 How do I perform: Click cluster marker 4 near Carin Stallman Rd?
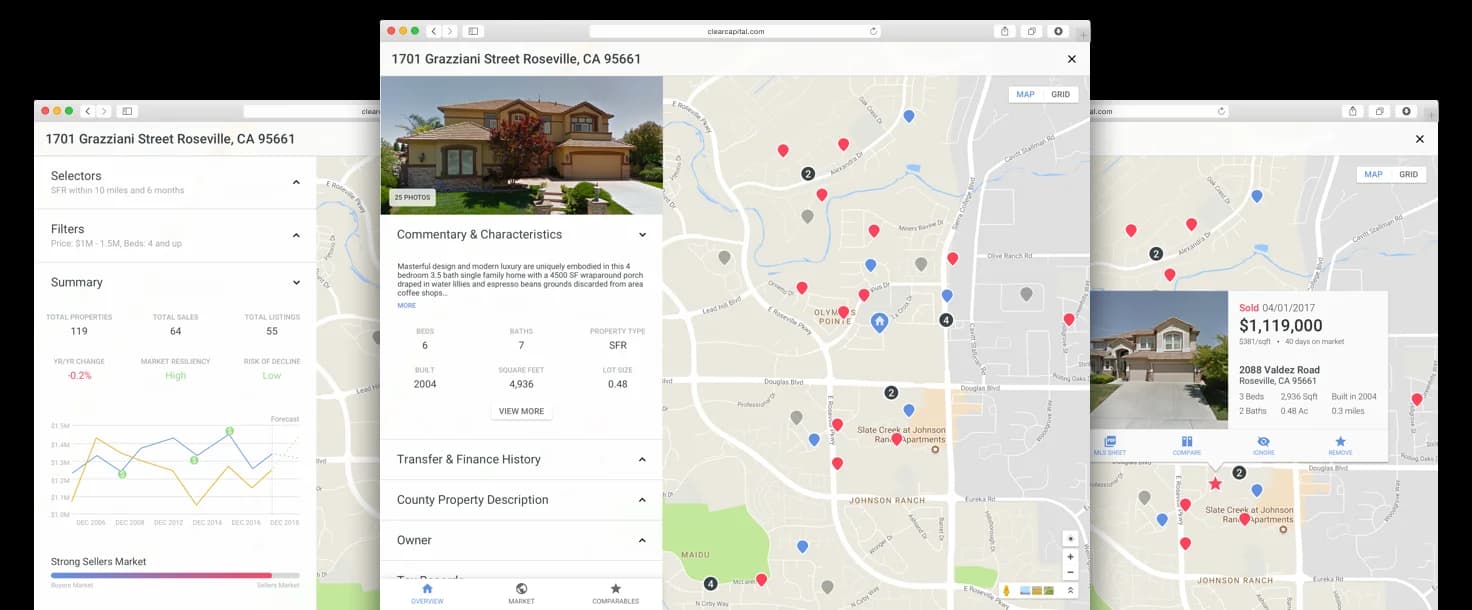(946, 320)
